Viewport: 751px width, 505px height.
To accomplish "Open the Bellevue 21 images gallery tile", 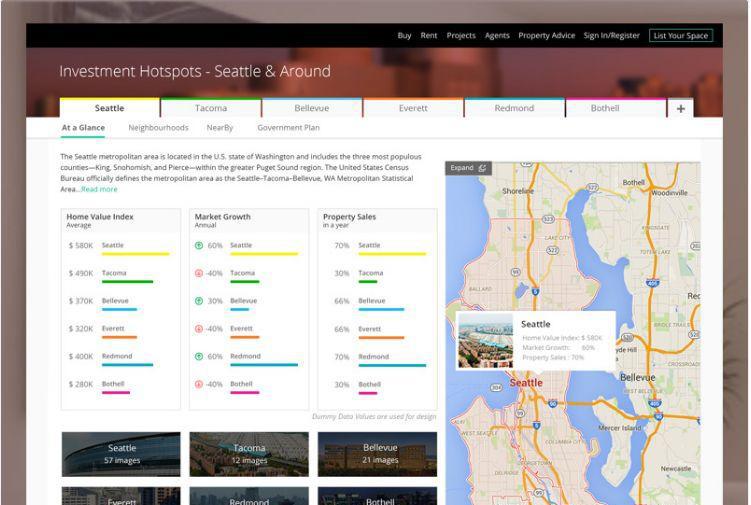I will [377, 454].
